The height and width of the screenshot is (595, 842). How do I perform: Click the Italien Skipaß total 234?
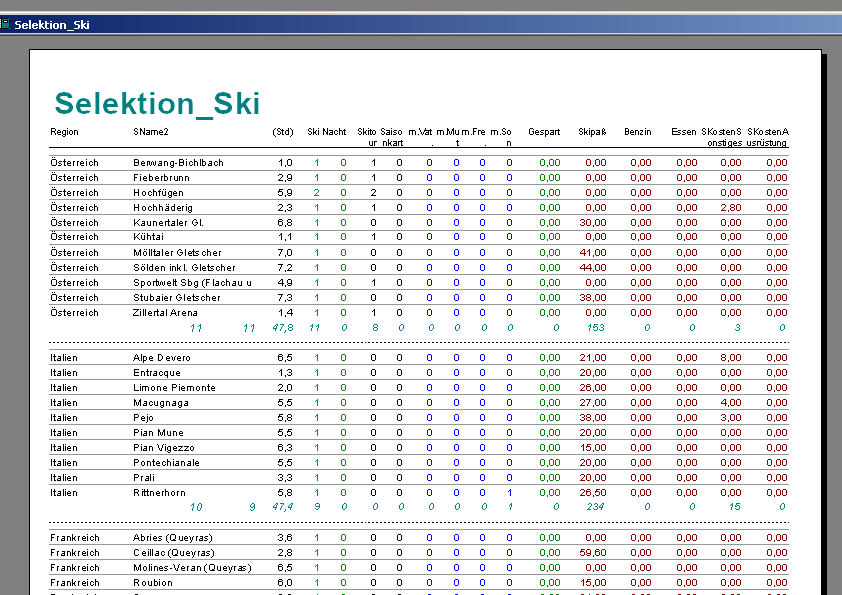(598, 507)
